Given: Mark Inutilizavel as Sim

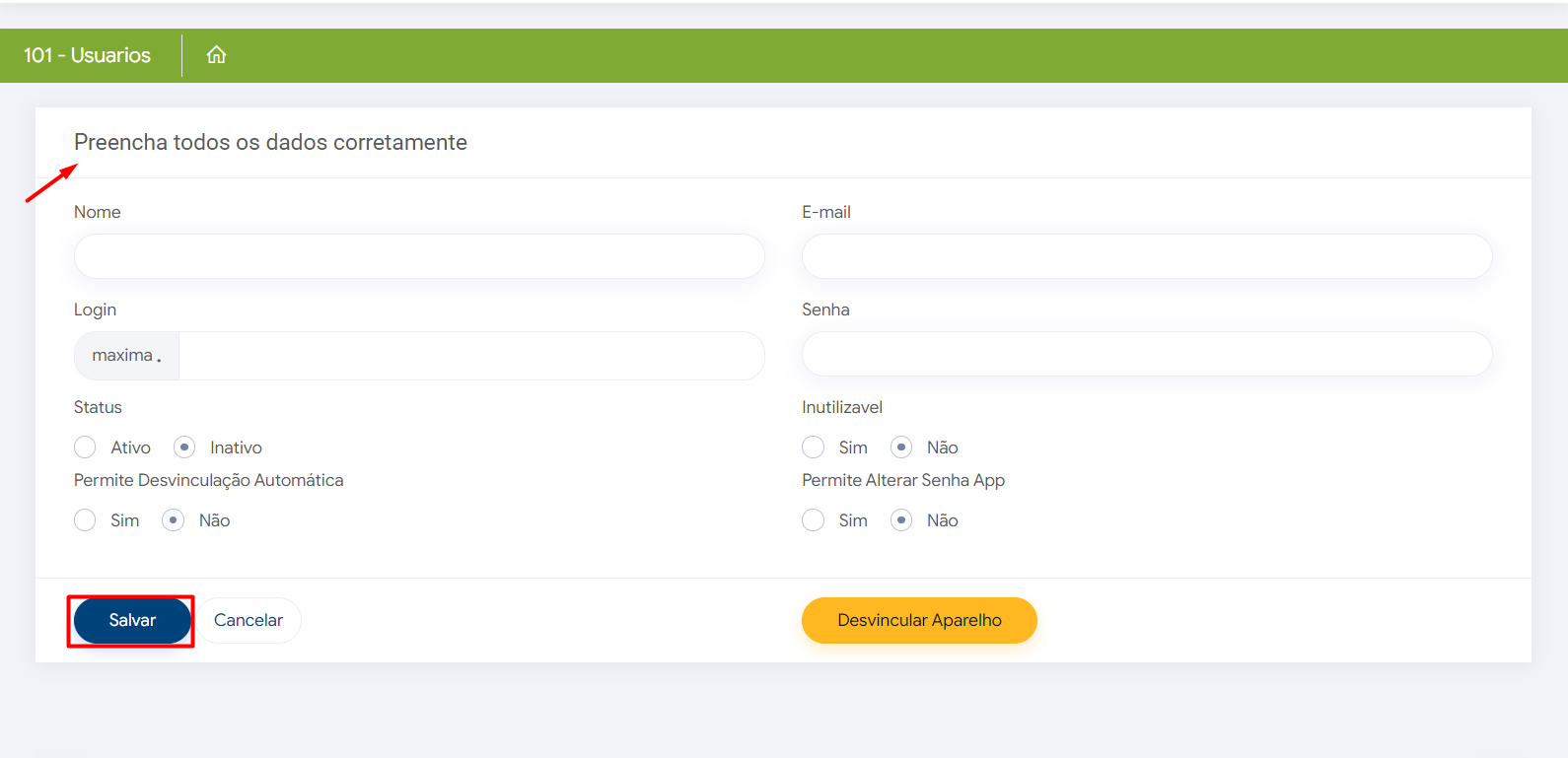Looking at the screenshot, I should [x=814, y=448].
